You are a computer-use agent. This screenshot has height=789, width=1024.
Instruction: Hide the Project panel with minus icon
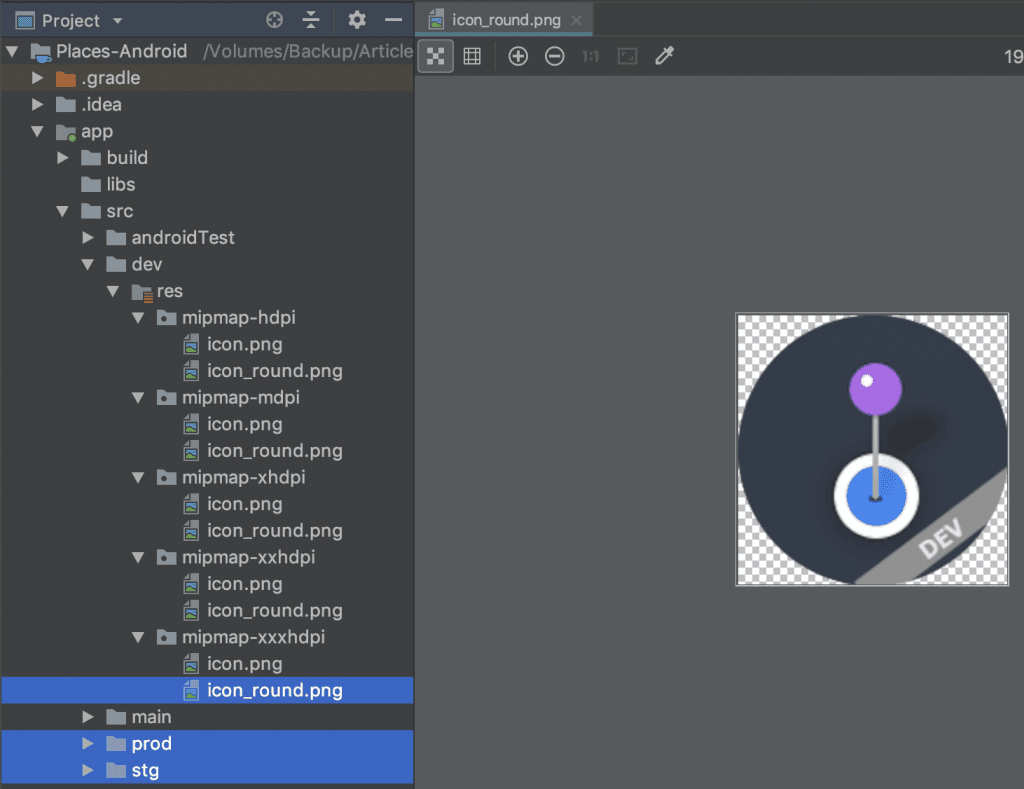pyautogui.click(x=393, y=20)
